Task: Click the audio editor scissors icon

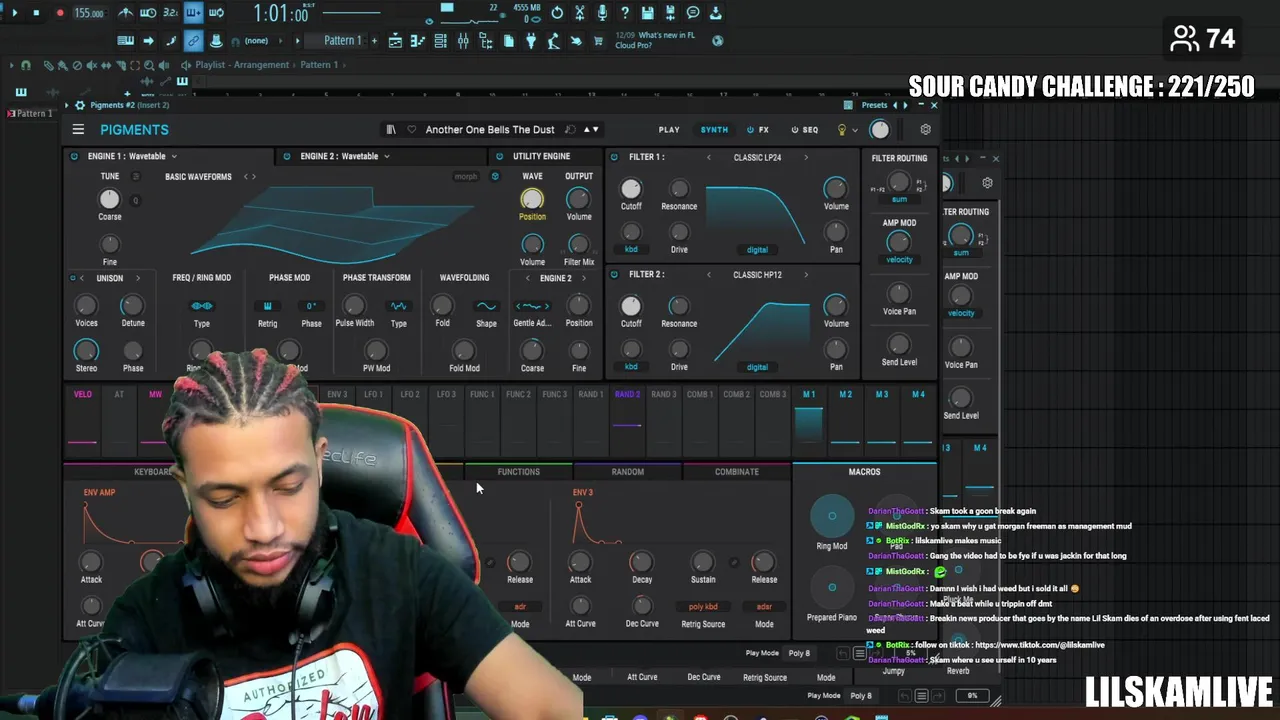Action: tap(580, 13)
